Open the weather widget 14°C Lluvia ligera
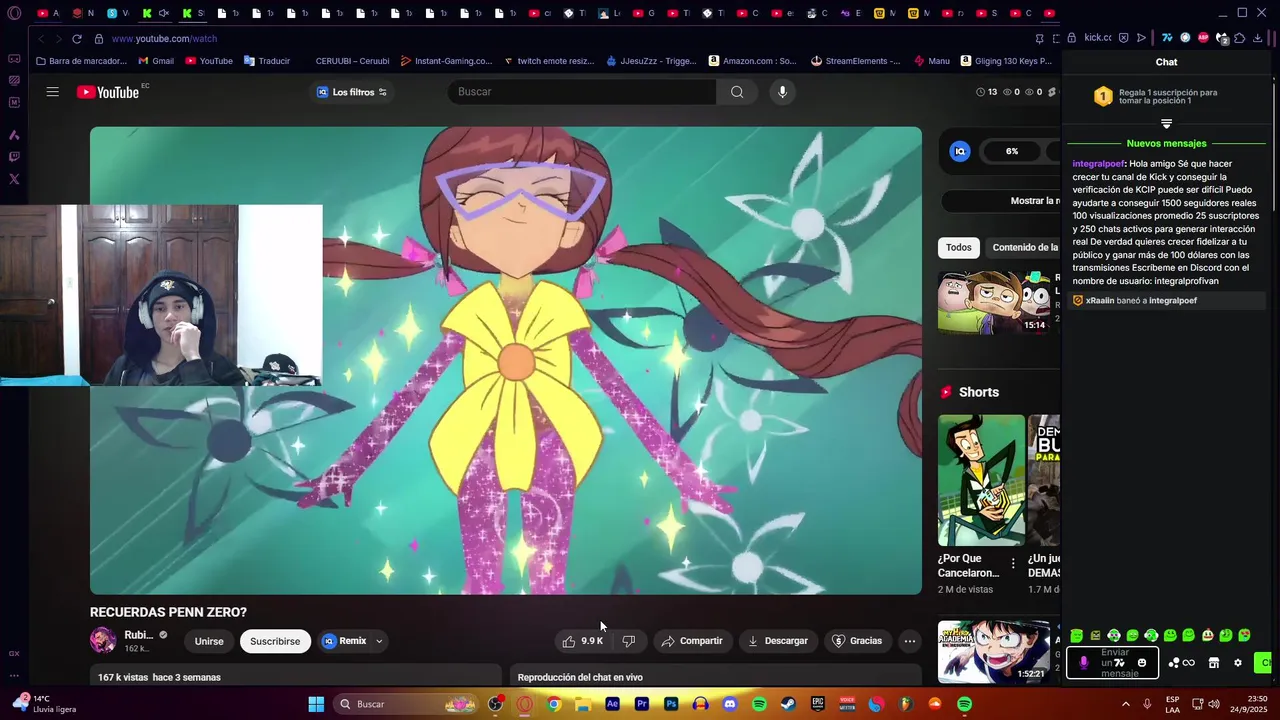1280x720 pixels. (x=45, y=704)
